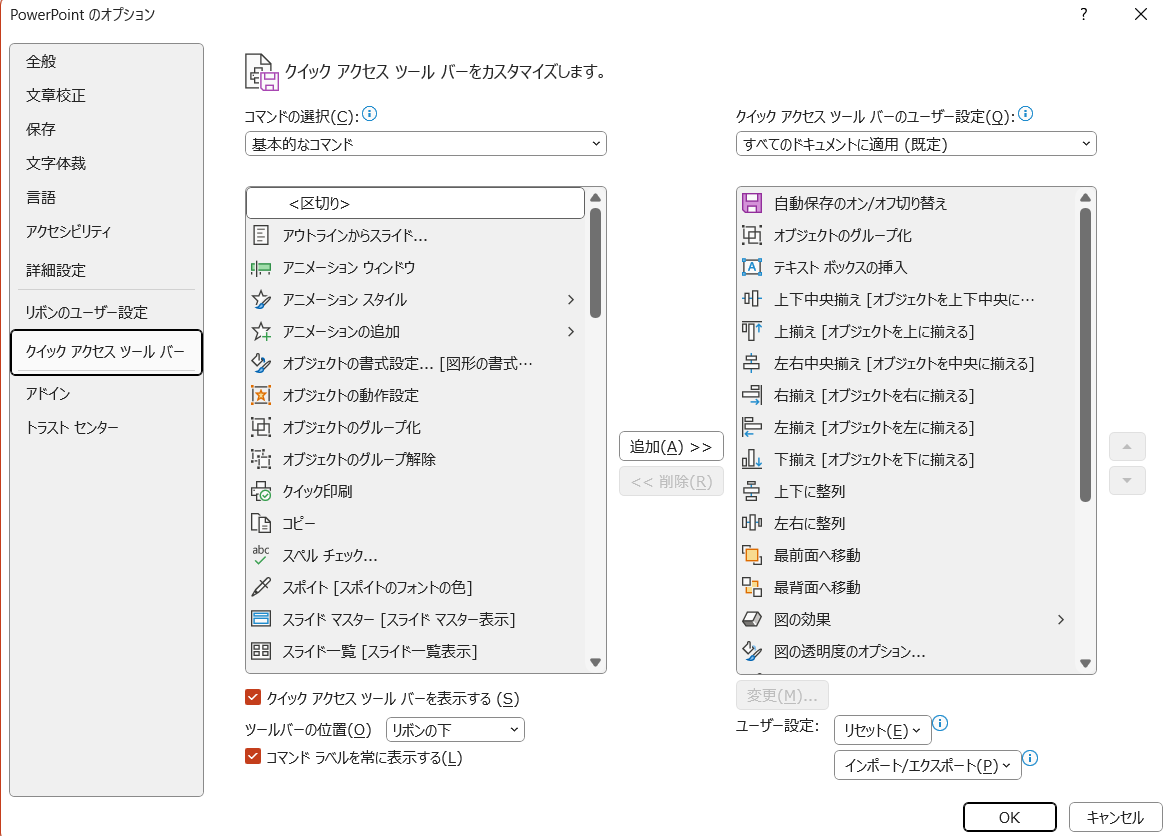Viewport: 1163px width, 836px height.
Task: Click the 追加(A) >> button
Action: [671, 447]
